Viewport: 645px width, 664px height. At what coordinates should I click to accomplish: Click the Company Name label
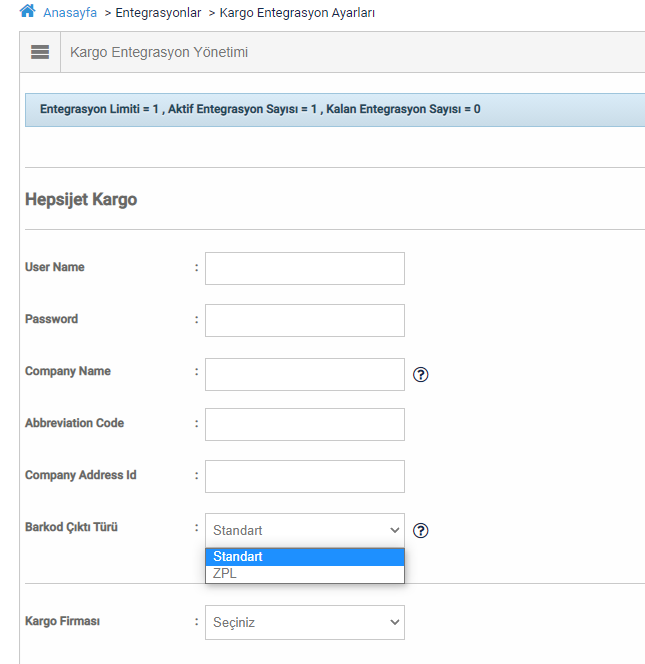click(68, 371)
